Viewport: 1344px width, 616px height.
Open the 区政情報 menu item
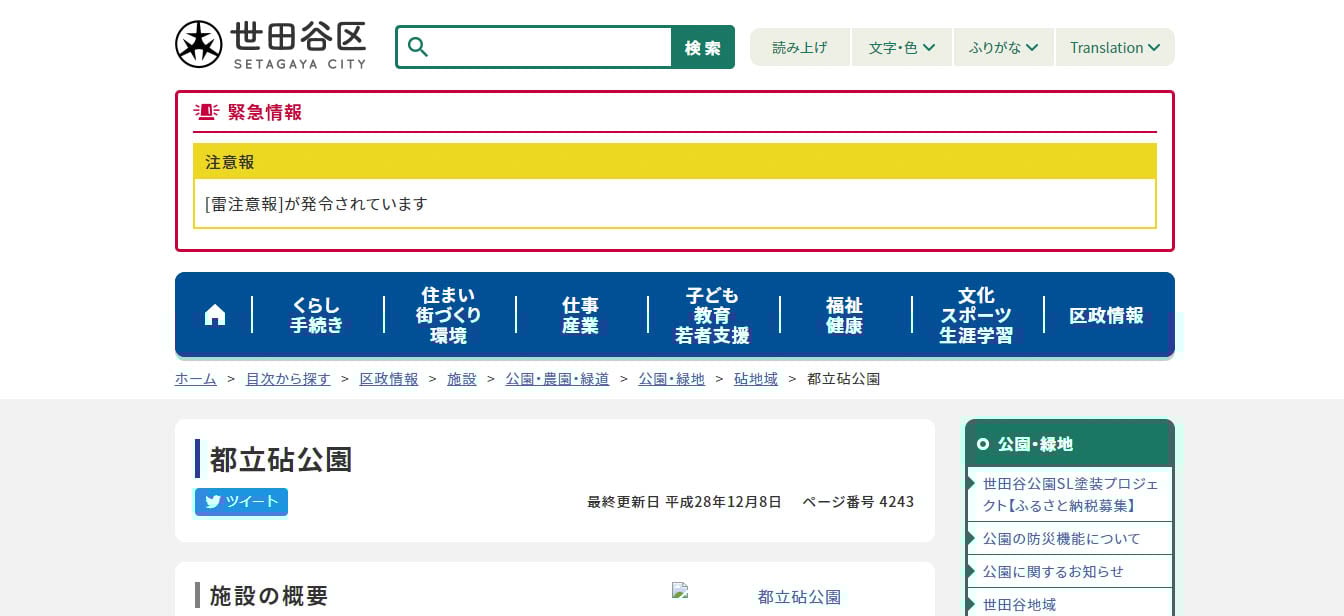[1106, 315]
